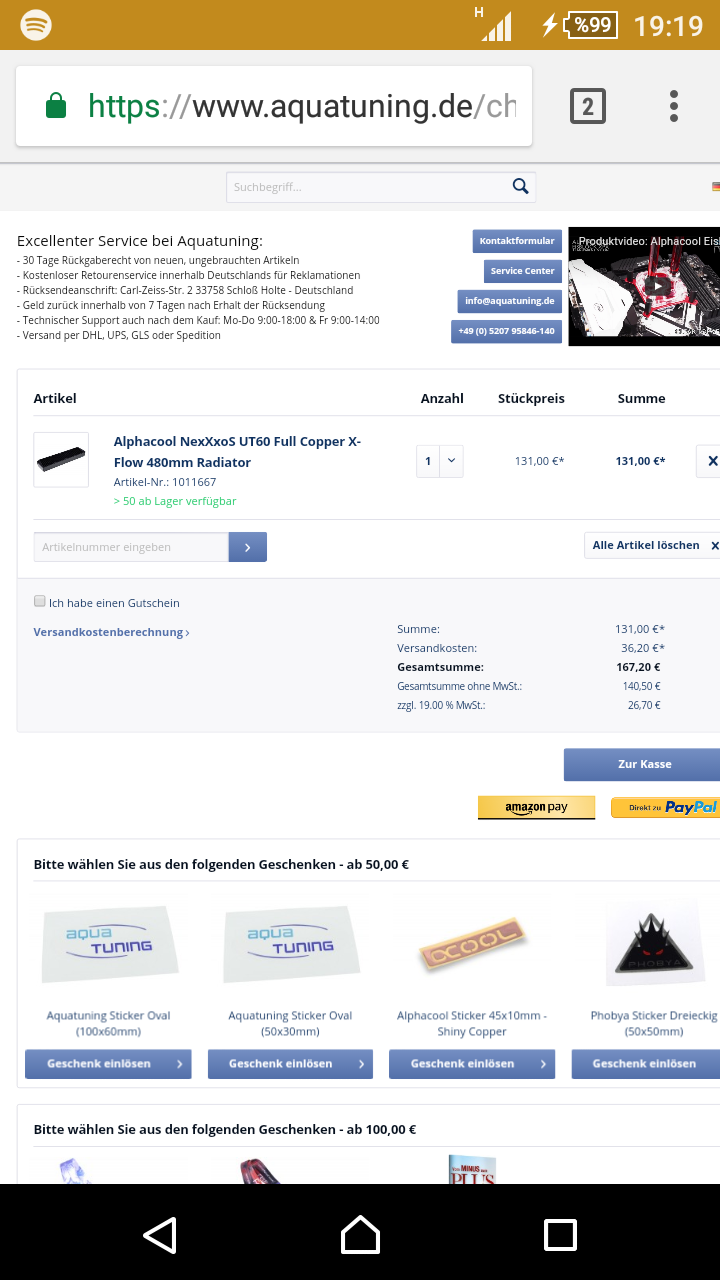720x1280 pixels.
Task: Focus the Artikelnummer eingeben field
Action: coord(131,547)
